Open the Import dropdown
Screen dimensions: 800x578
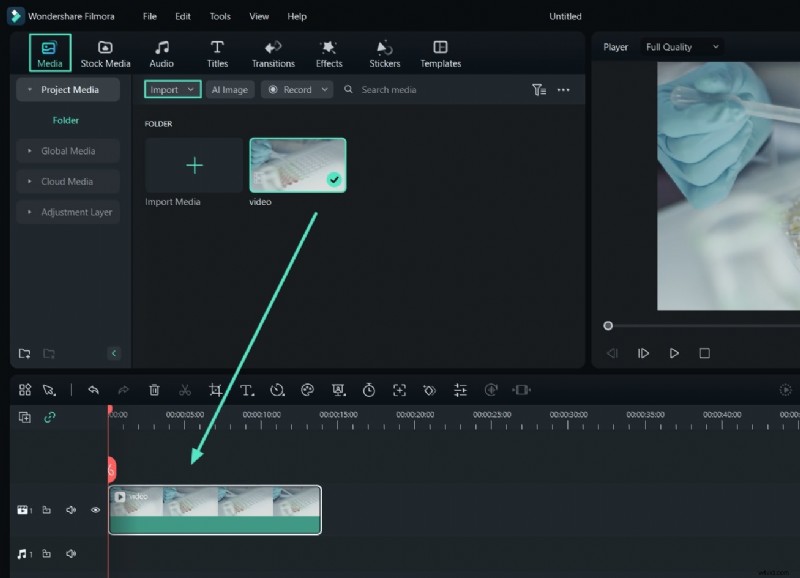point(171,90)
